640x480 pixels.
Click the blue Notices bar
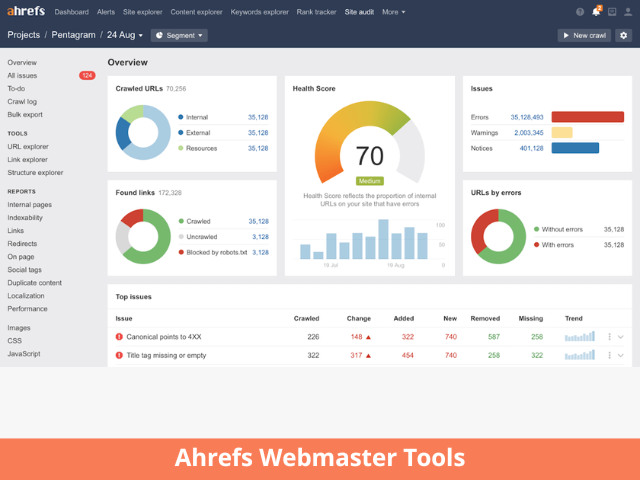[x=575, y=148]
